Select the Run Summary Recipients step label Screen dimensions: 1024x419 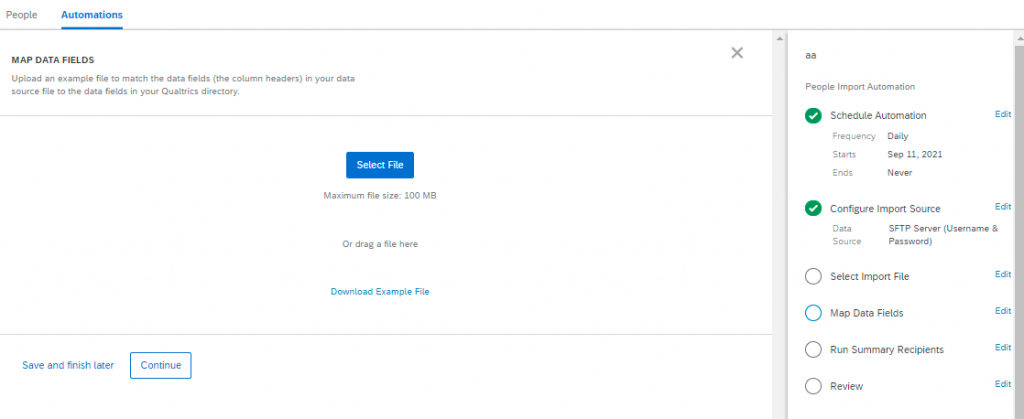(x=887, y=350)
